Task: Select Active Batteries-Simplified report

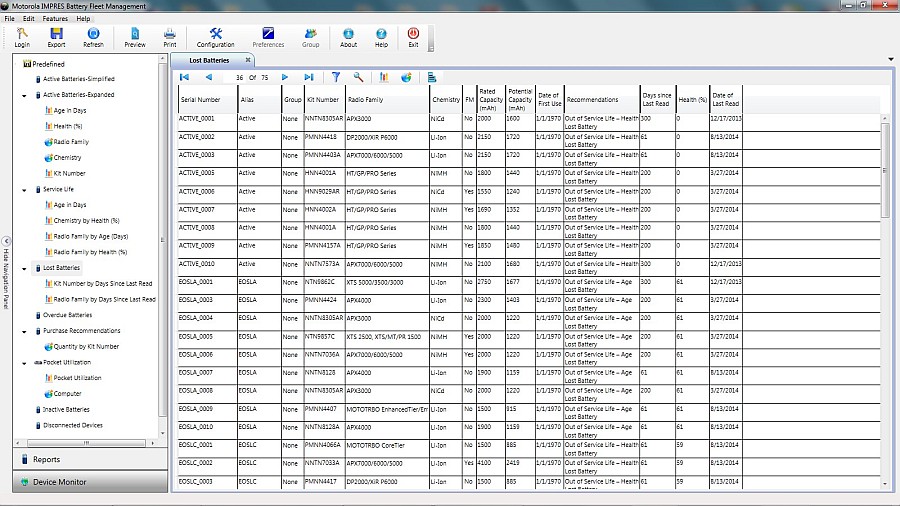Action: pyautogui.click(x=75, y=79)
